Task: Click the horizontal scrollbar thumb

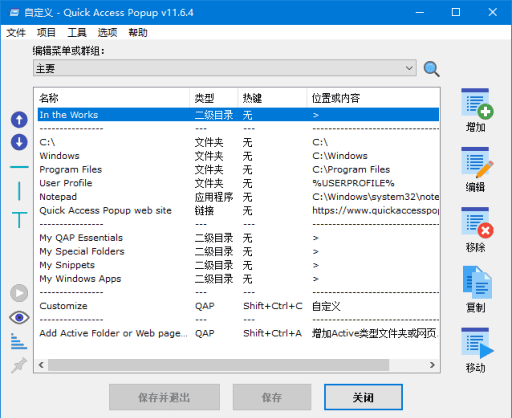Action: click(x=218, y=365)
